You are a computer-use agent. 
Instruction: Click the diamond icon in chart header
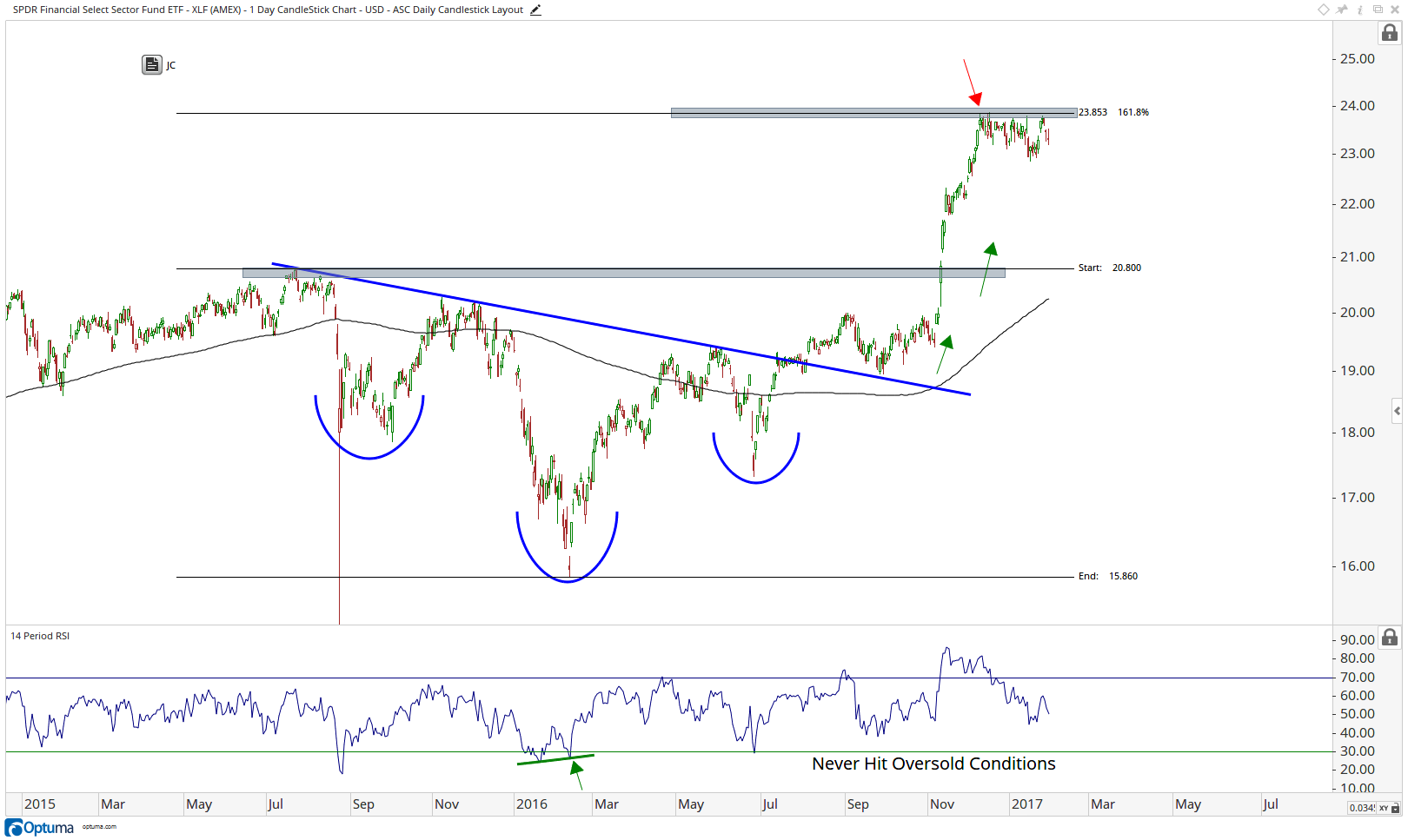(1323, 10)
